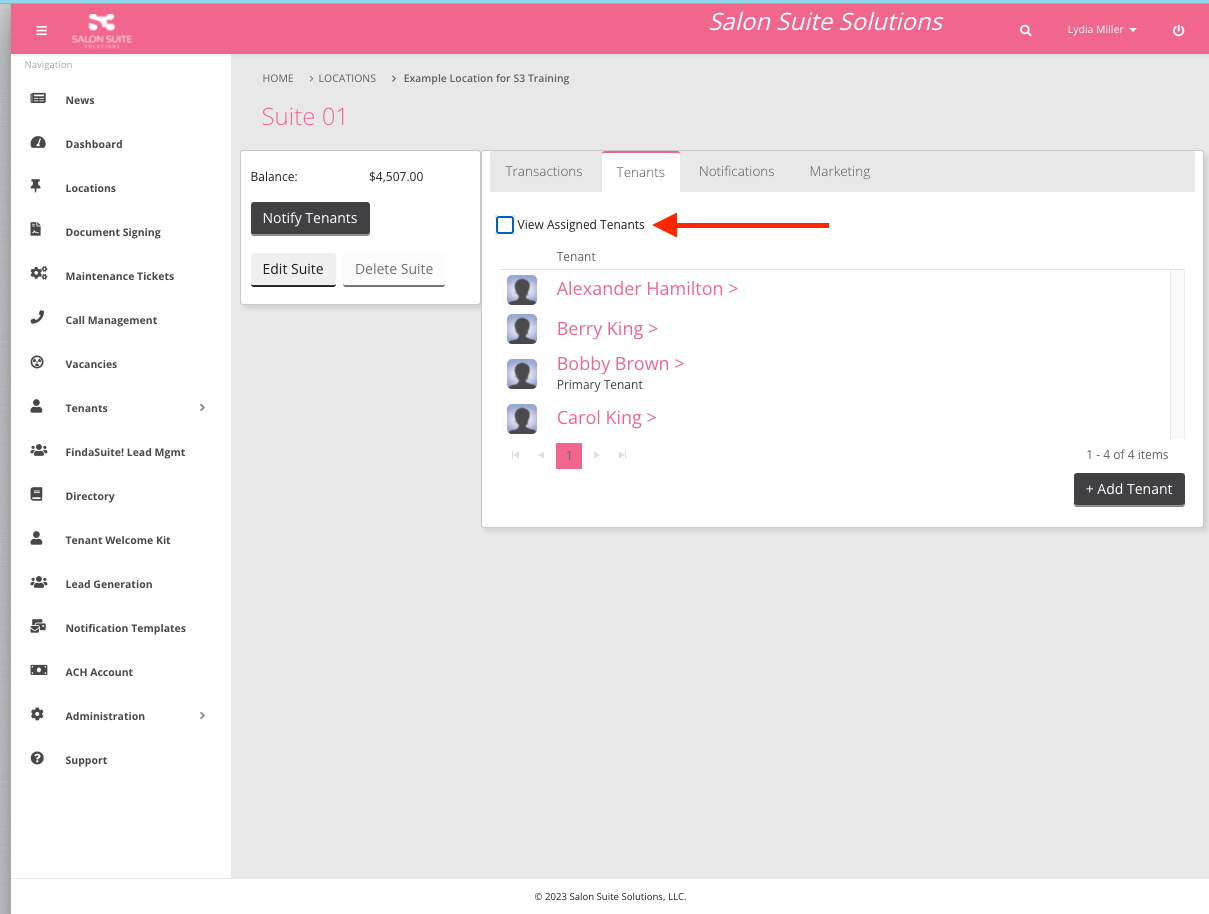Switch to the Notifications tab
This screenshot has height=914, width=1209.
tap(737, 171)
